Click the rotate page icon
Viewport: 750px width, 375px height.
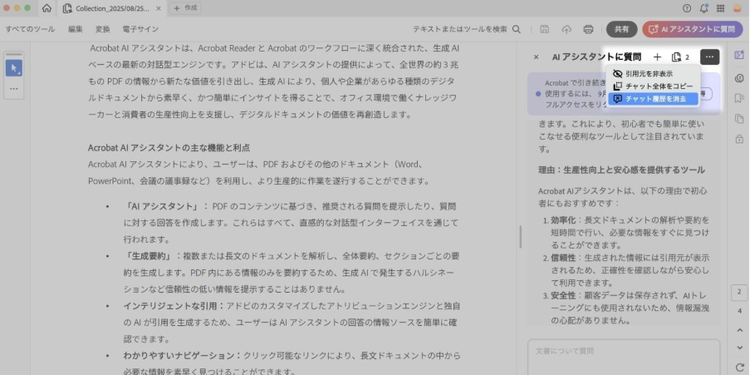click(x=739, y=367)
